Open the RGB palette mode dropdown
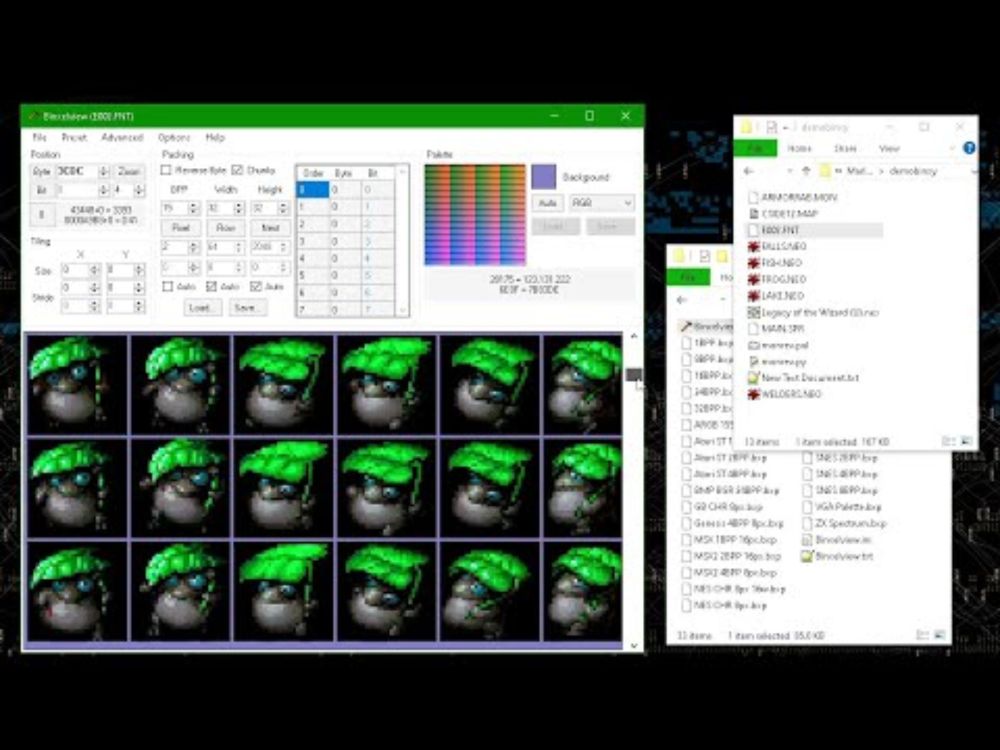This screenshot has width=1000, height=750. [602, 203]
